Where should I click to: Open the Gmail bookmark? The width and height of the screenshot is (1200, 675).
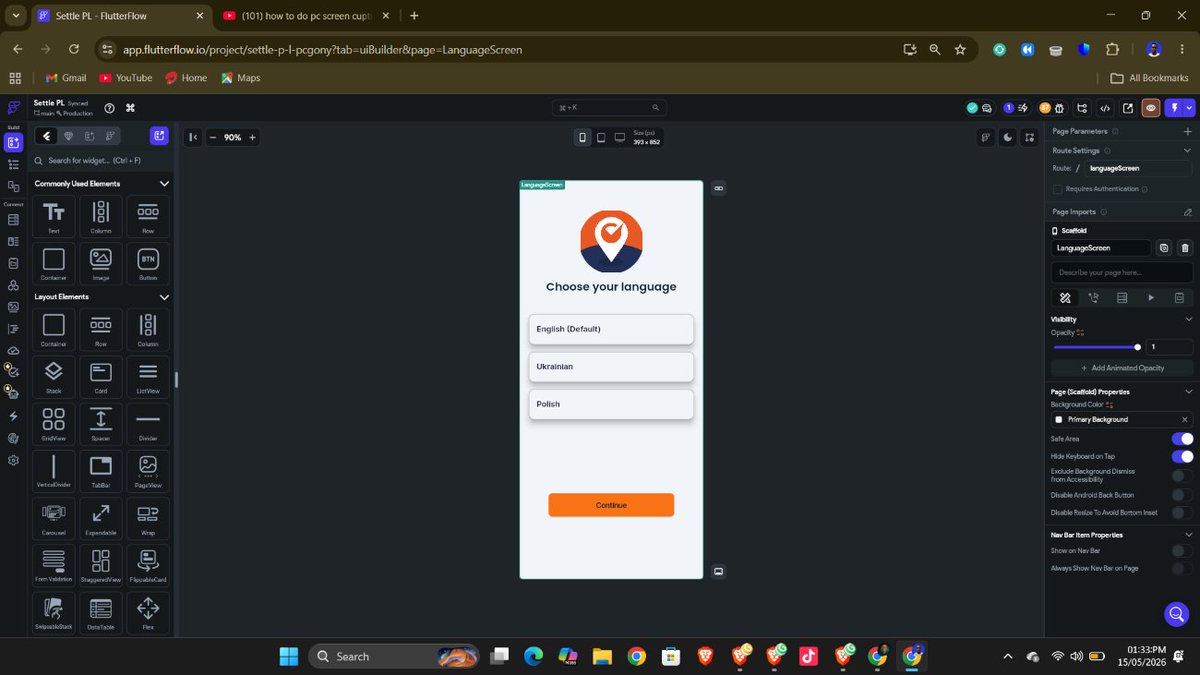click(x=66, y=78)
